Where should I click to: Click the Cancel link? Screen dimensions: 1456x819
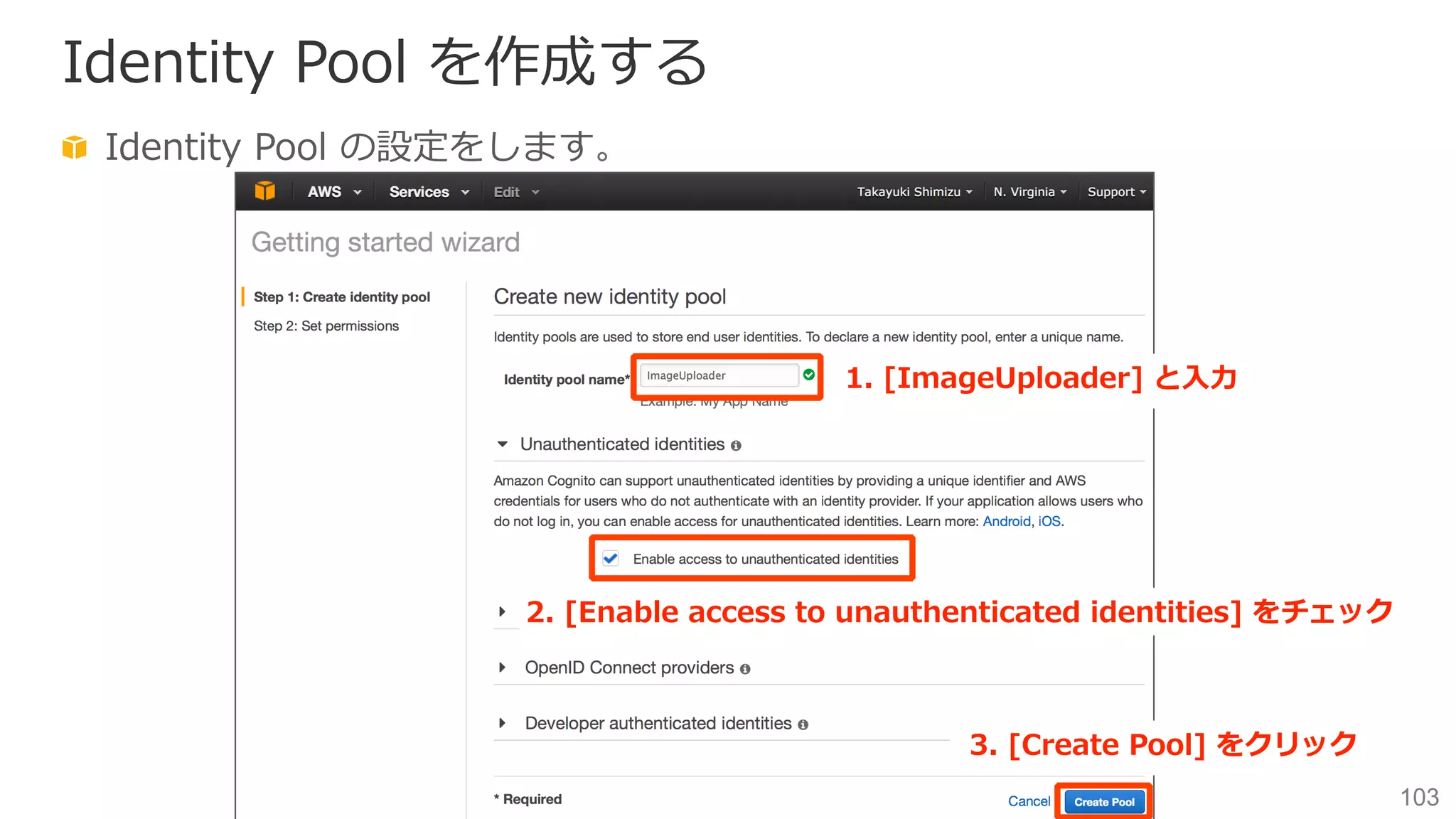1029,801
